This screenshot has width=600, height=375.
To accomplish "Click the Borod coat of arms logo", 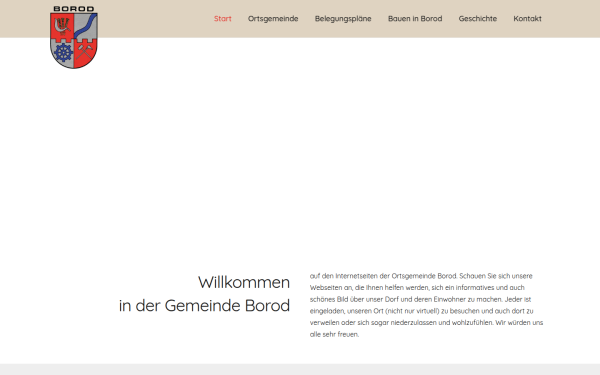I will pyautogui.click(x=74, y=37).
